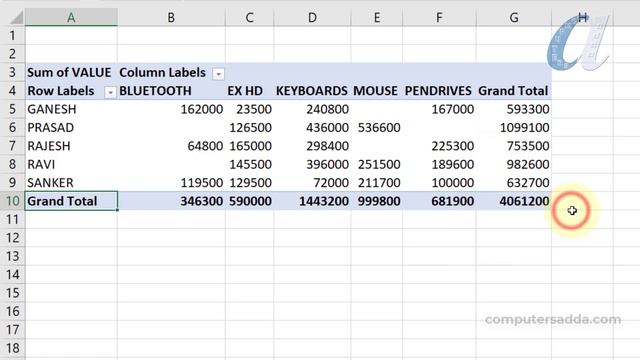Select the KEYBOARDS column label cell
The image size is (640, 360).
point(312,91)
